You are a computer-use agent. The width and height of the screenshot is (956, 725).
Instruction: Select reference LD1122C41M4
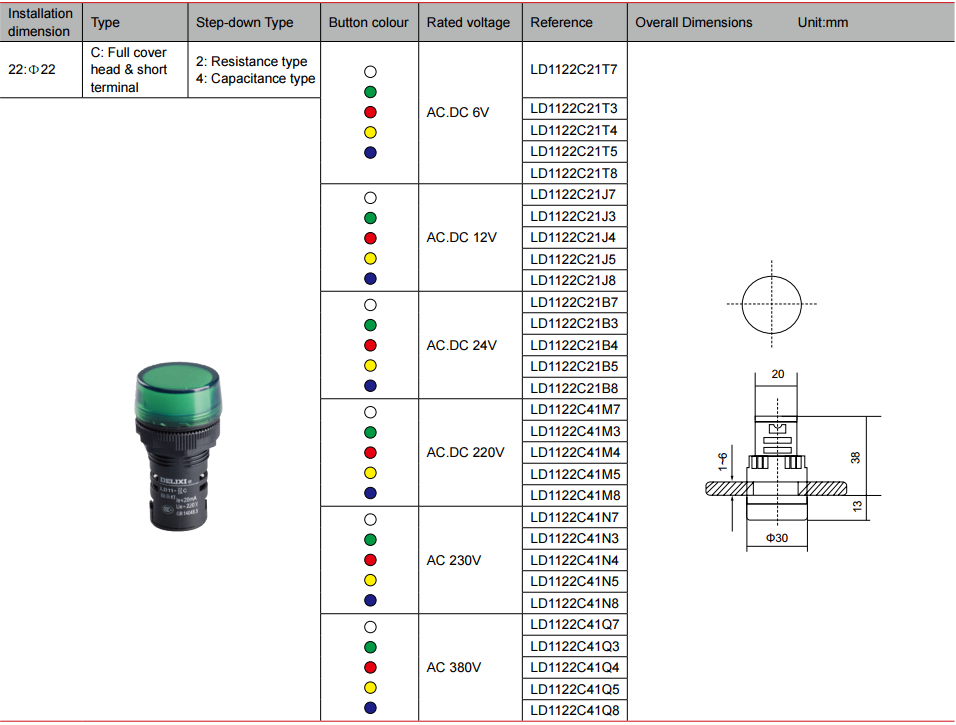coord(575,452)
